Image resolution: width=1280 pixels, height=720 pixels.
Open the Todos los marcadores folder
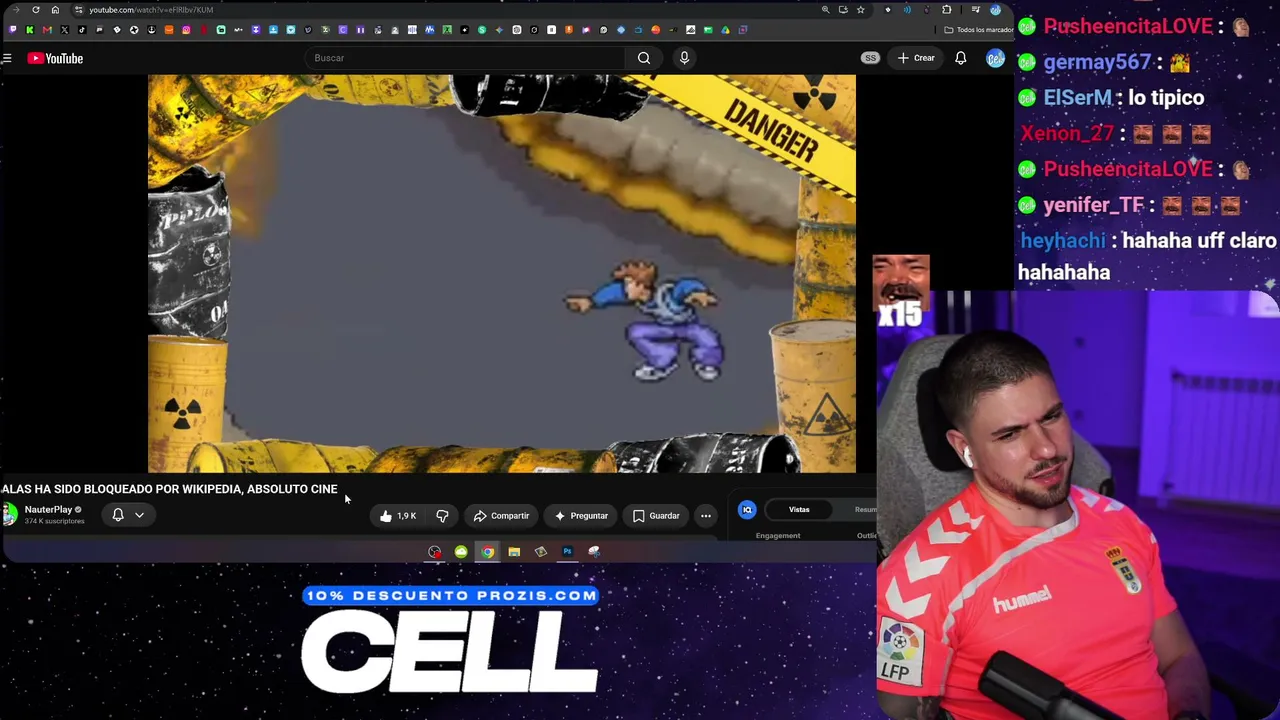click(x=977, y=30)
